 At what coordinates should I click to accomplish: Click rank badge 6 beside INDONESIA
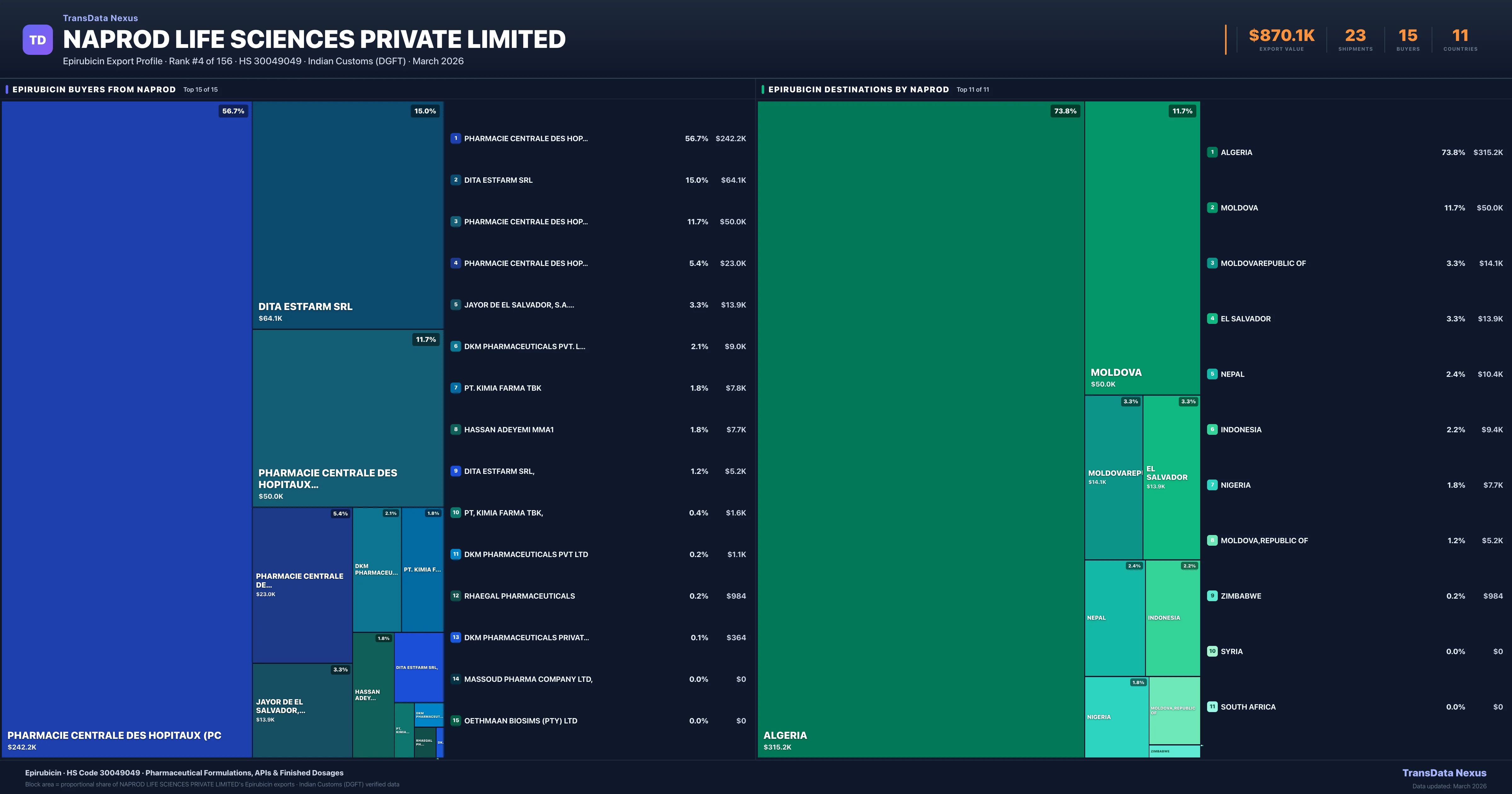1212,429
